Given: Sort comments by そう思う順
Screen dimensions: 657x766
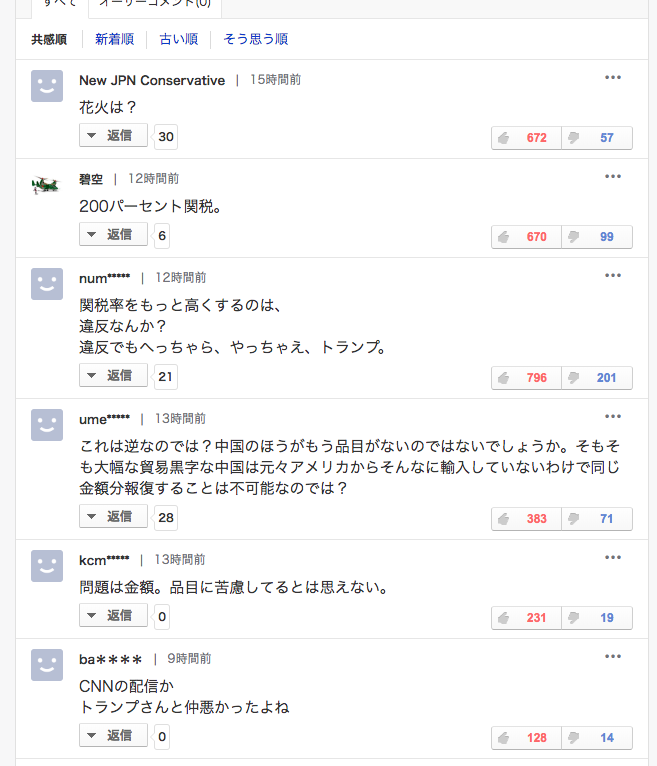Looking at the screenshot, I should pos(255,40).
